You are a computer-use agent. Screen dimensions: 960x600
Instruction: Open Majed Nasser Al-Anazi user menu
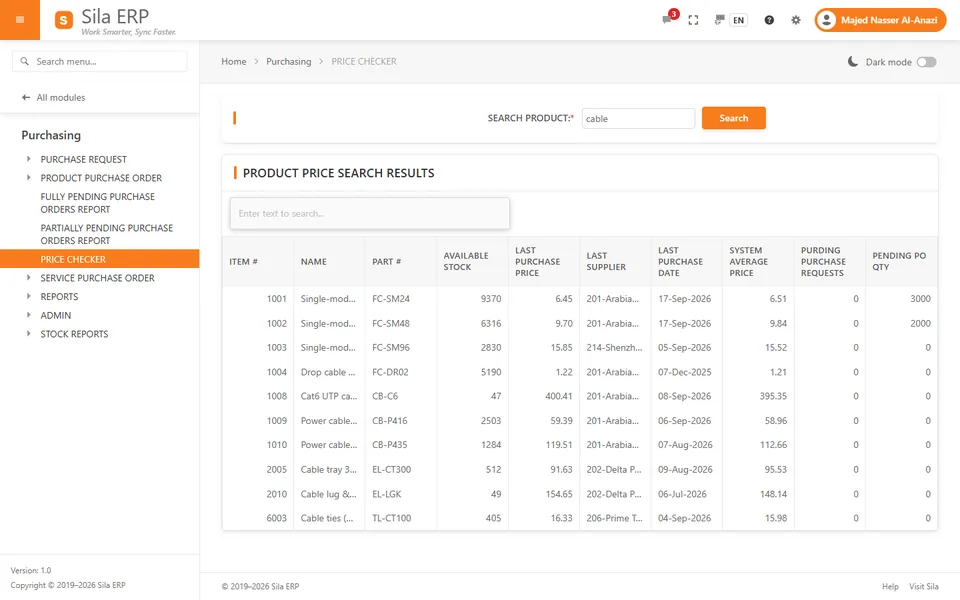(x=880, y=20)
